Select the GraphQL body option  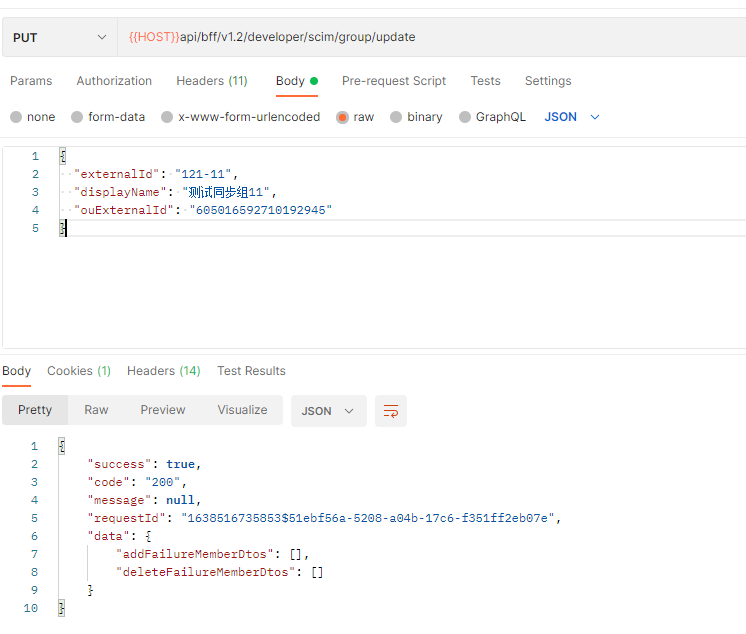(x=465, y=117)
